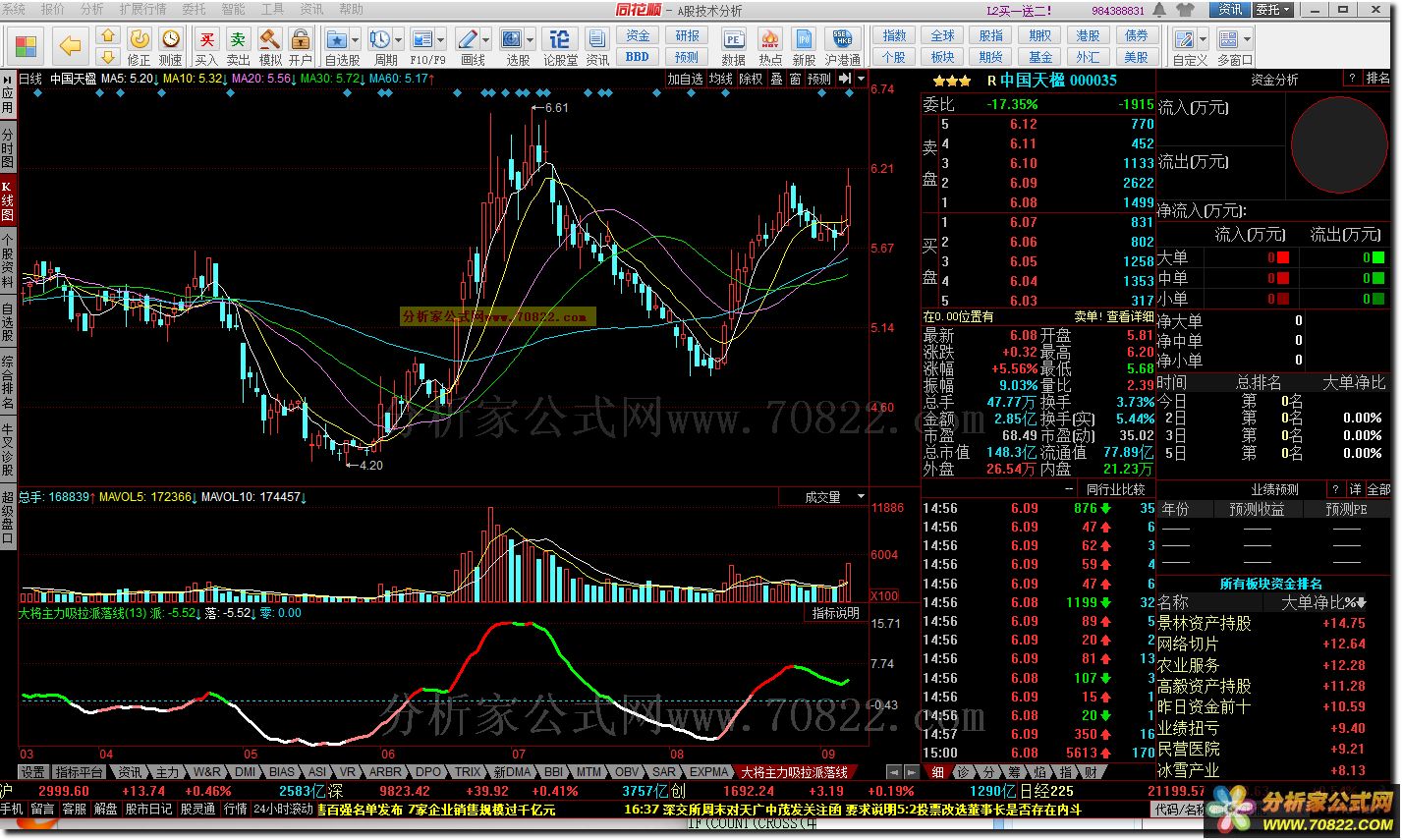Expand 画线 drawing dropdown arrow
The width and height of the screenshot is (1402, 840).
tap(485, 40)
